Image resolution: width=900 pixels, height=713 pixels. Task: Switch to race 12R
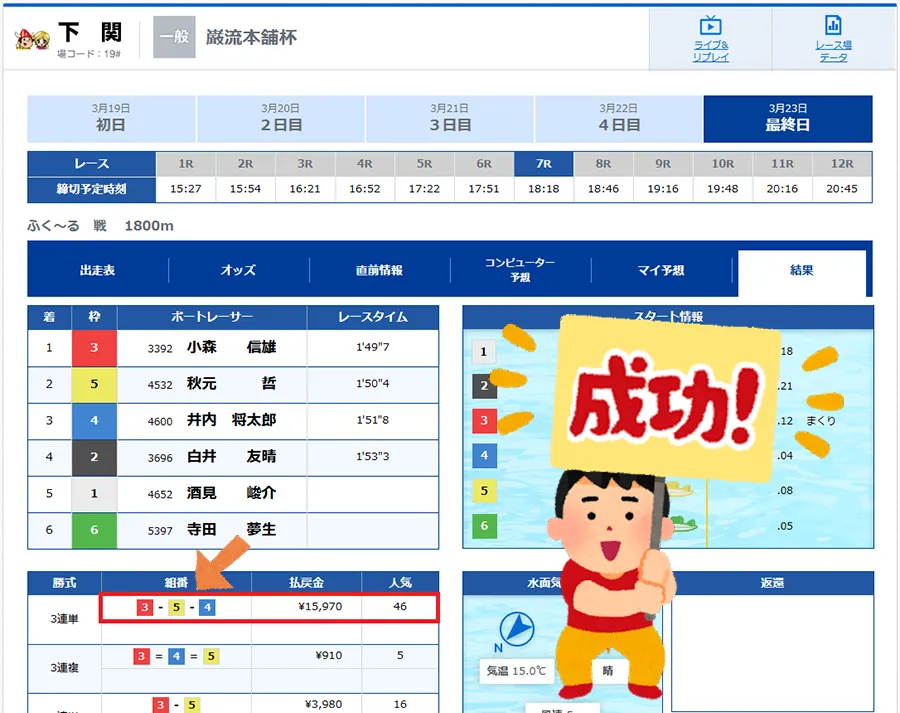(842, 164)
